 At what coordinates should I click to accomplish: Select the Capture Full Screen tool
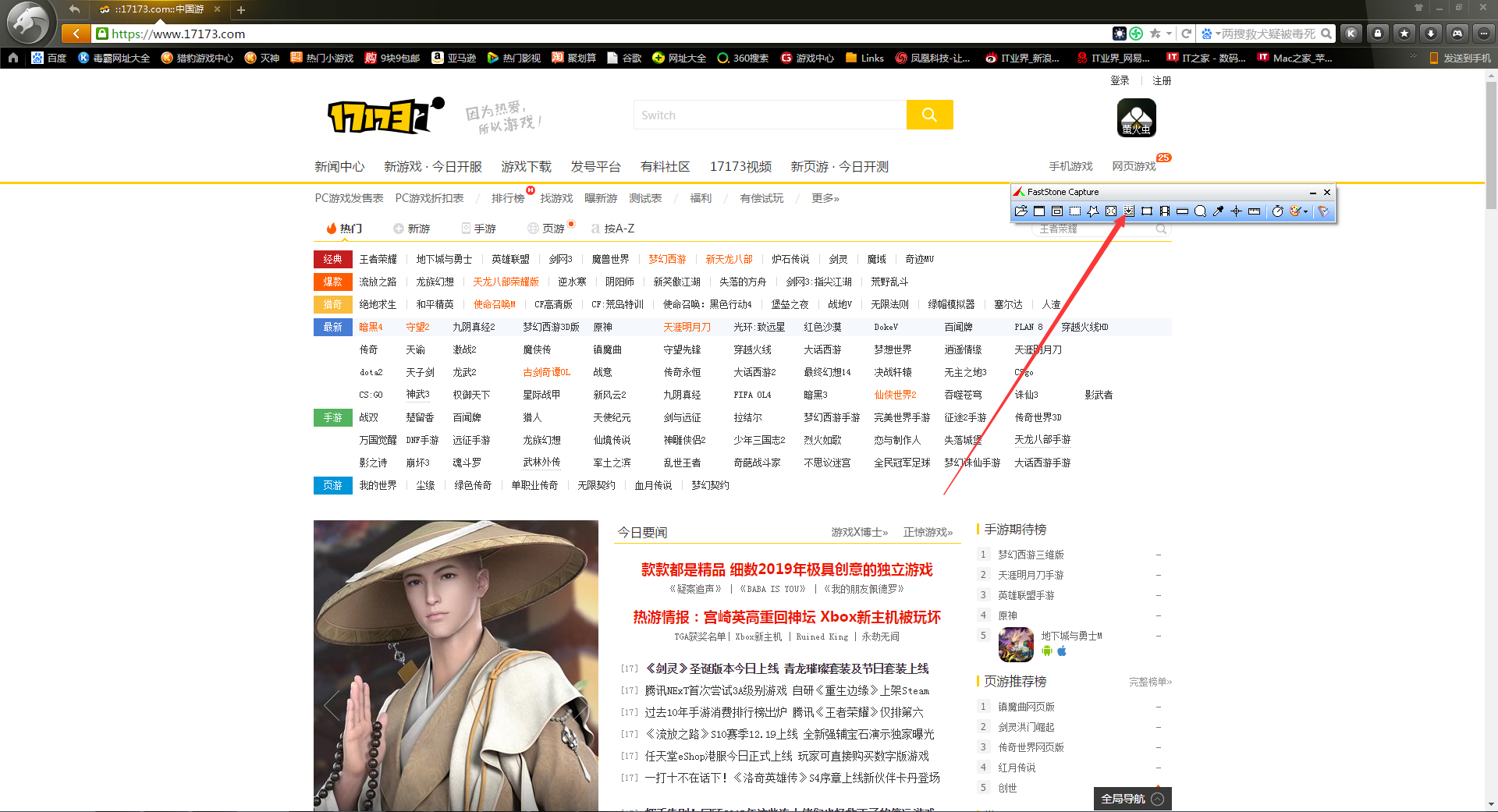1111,211
